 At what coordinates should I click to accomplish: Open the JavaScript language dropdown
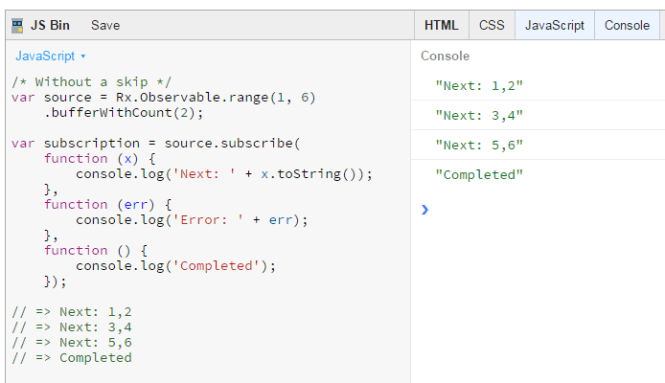pyautogui.click(x=50, y=56)
